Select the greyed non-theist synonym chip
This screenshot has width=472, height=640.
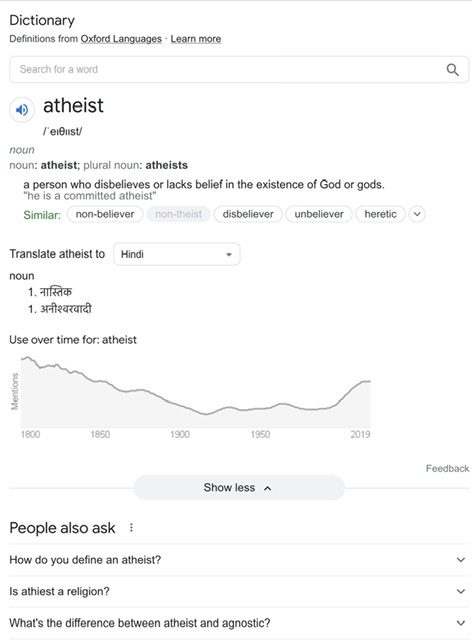[x=178, y=214]
